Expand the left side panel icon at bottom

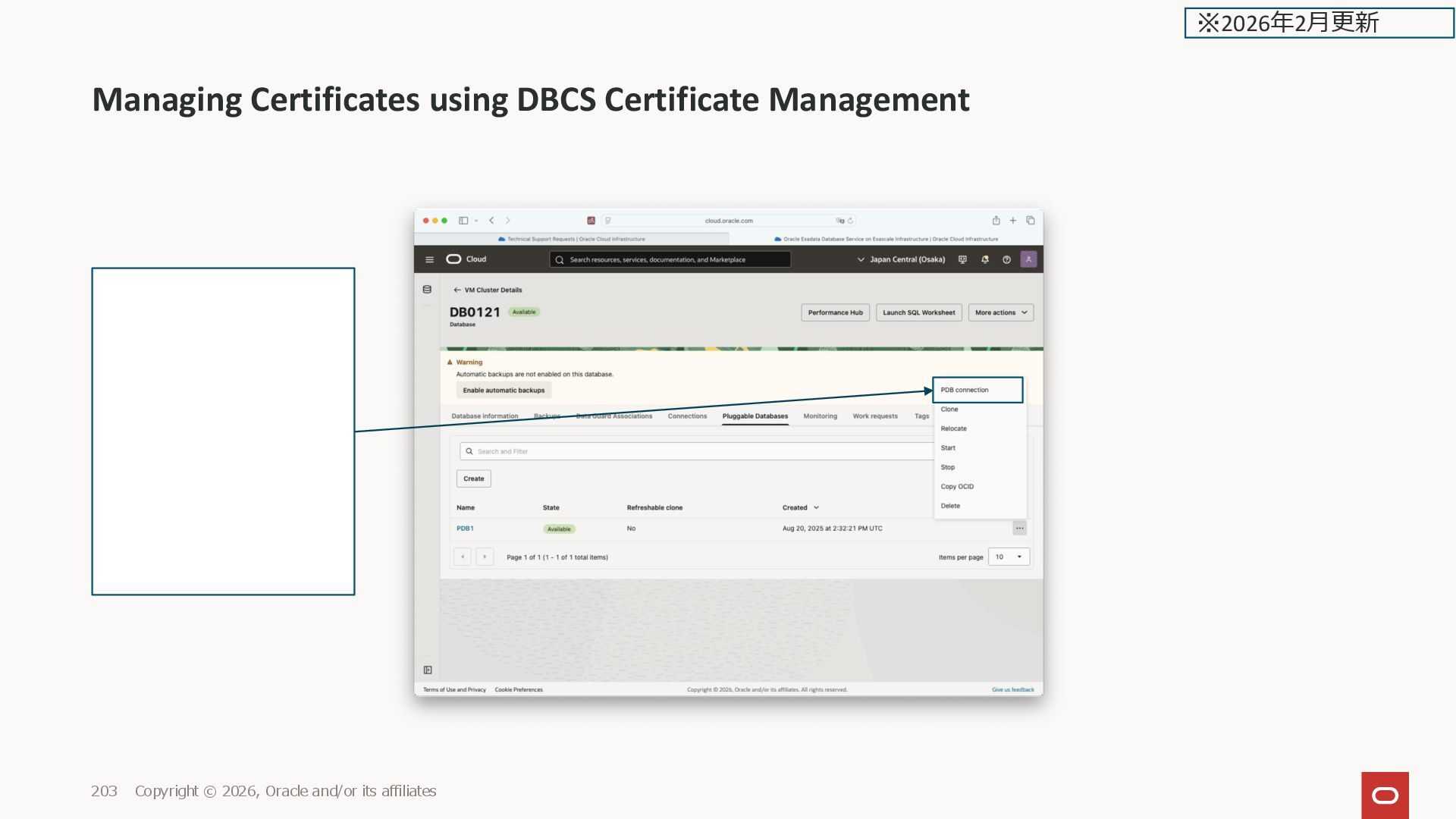coord(428,670)
